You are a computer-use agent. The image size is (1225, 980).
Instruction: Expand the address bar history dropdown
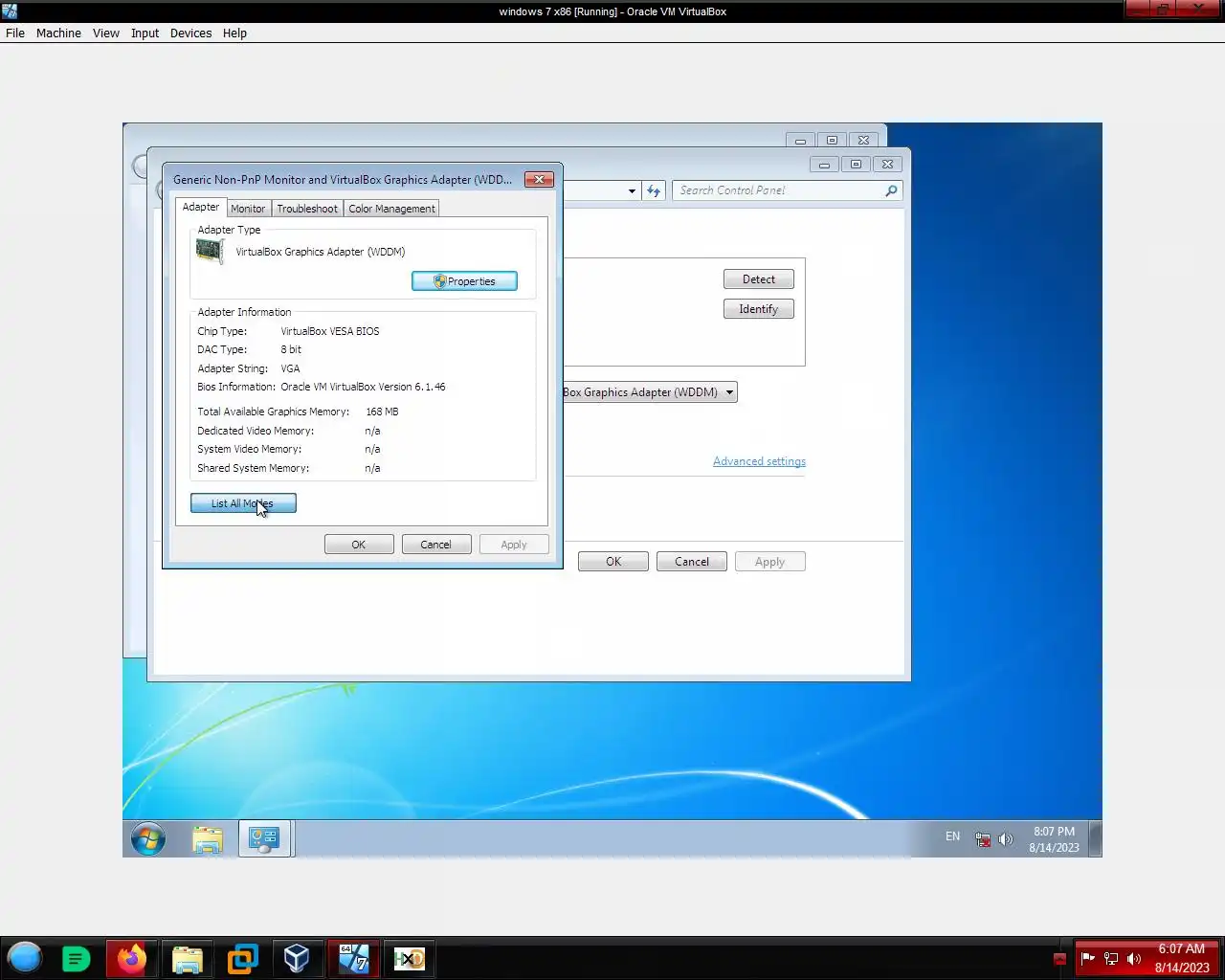pos(632,190)
